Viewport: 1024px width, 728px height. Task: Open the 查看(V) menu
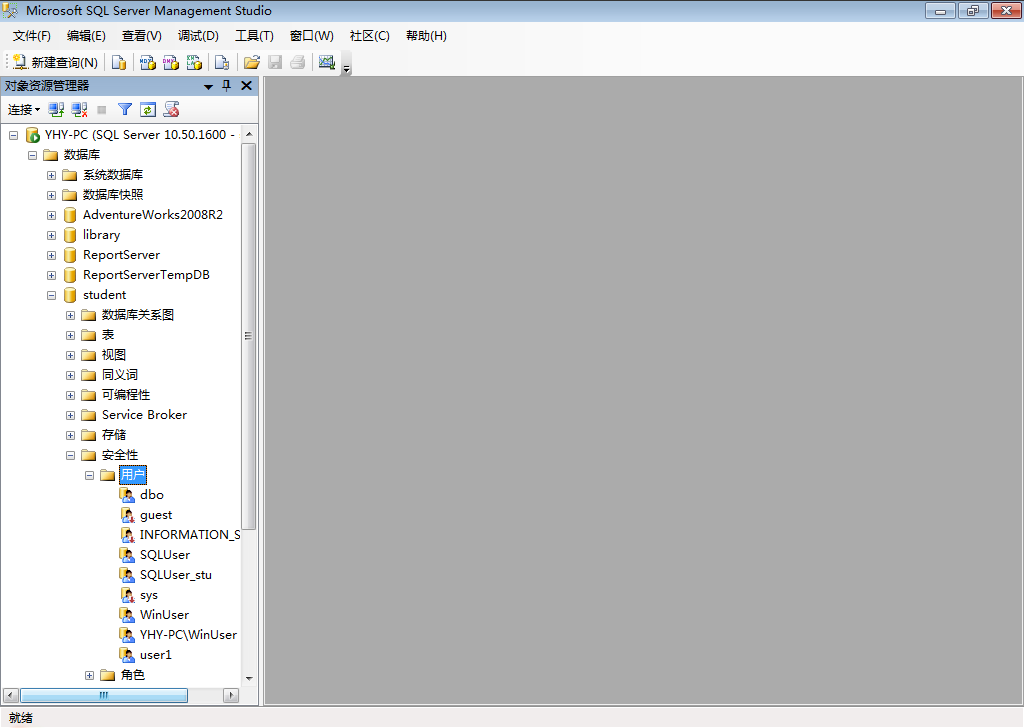142,36
